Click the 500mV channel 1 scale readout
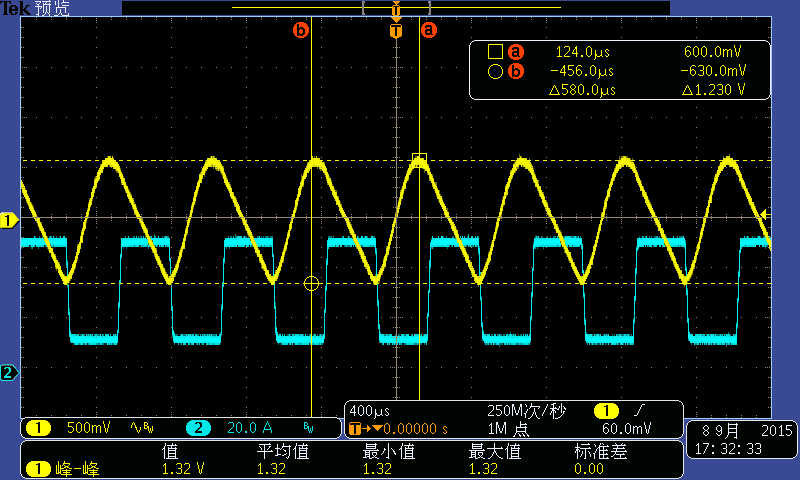The width and height of the screenshot is (800, 480). 88,427
